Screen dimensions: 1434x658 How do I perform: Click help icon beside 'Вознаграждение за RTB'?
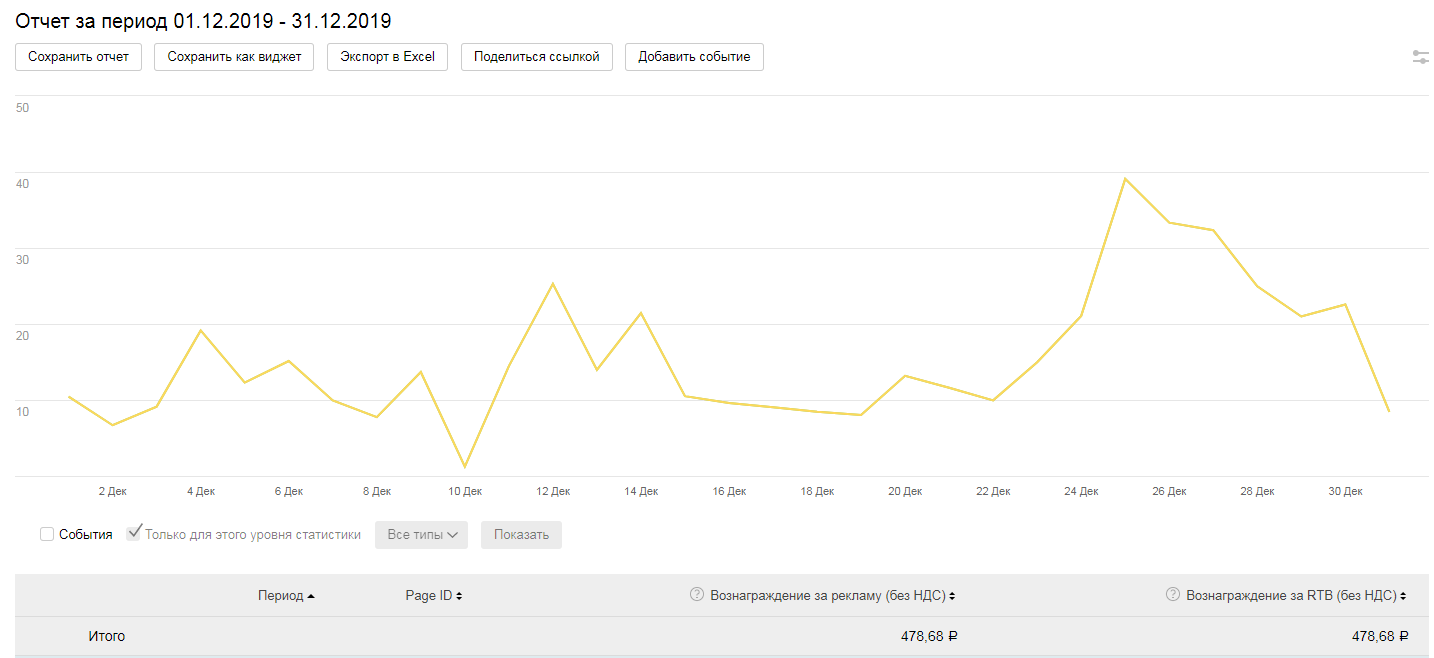[x=1173, y=595]
